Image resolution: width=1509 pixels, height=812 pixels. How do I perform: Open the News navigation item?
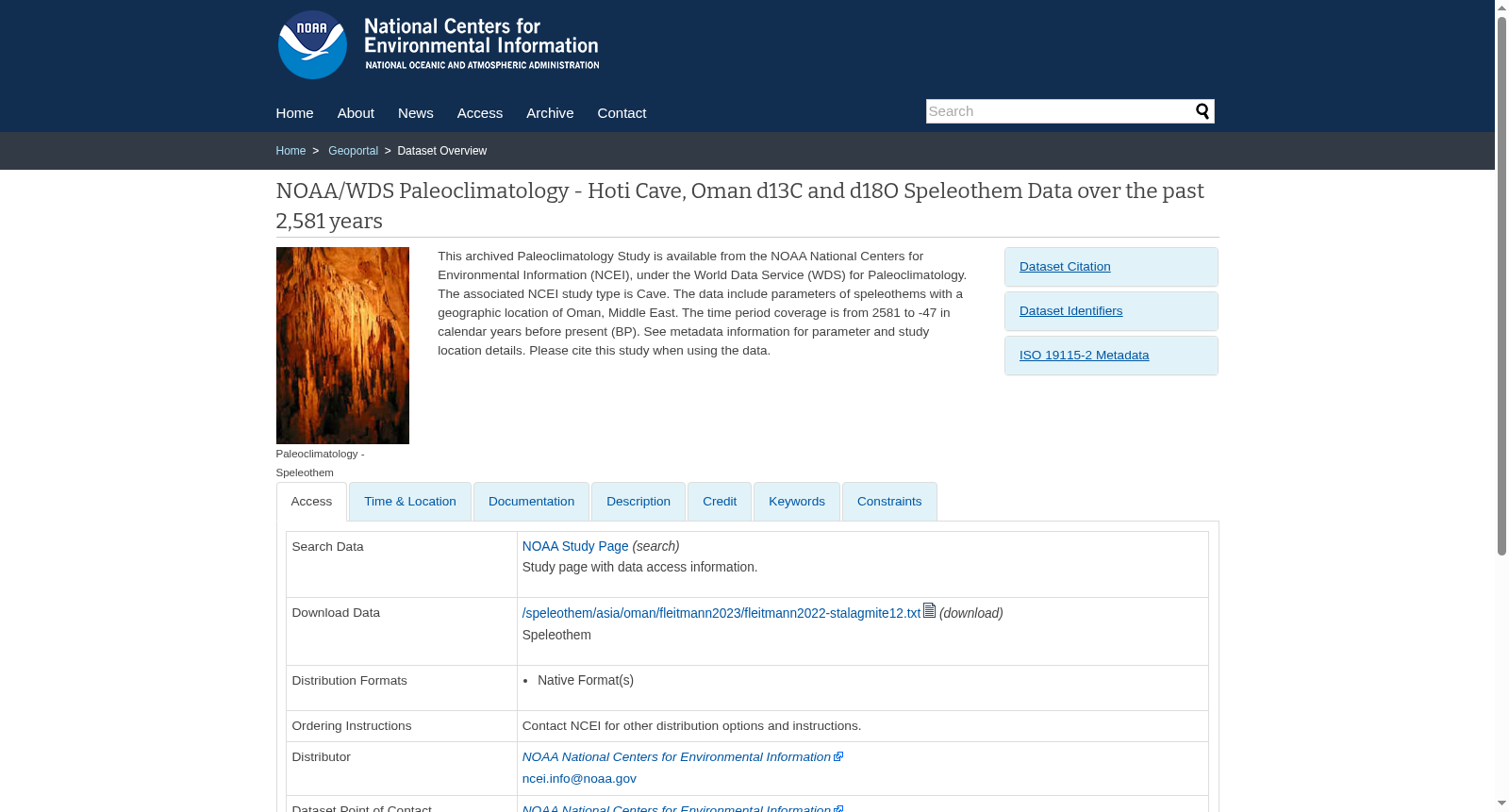pyautogui.click(x=416, y=113)
